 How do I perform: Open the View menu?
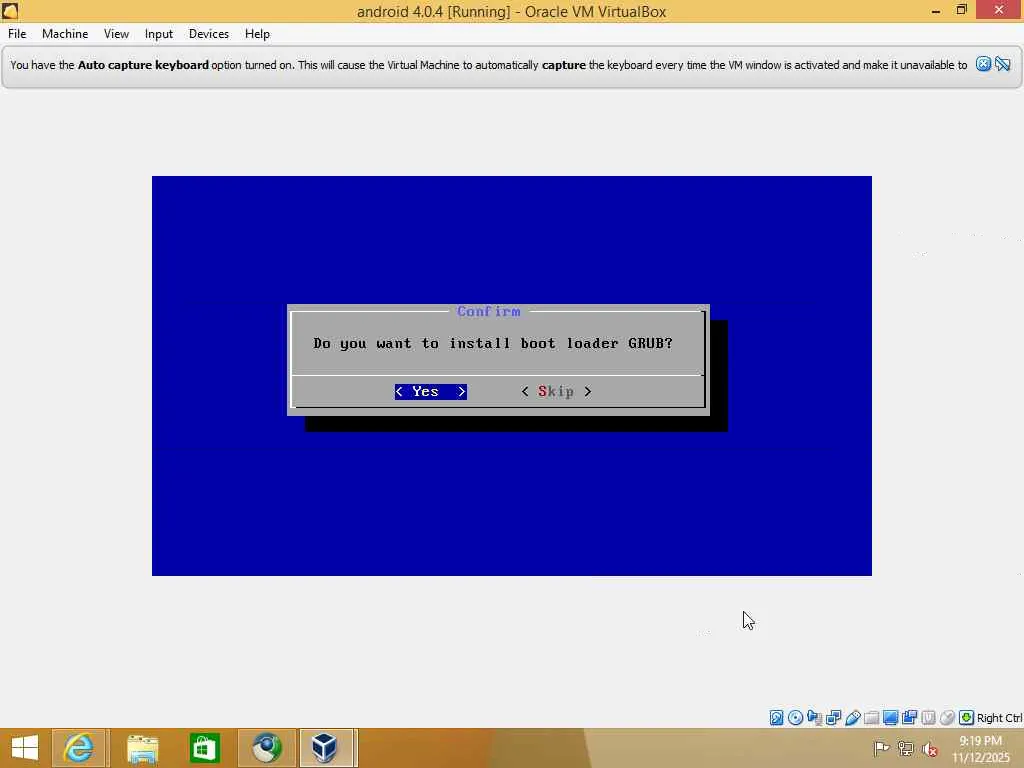tap(116, 34)
